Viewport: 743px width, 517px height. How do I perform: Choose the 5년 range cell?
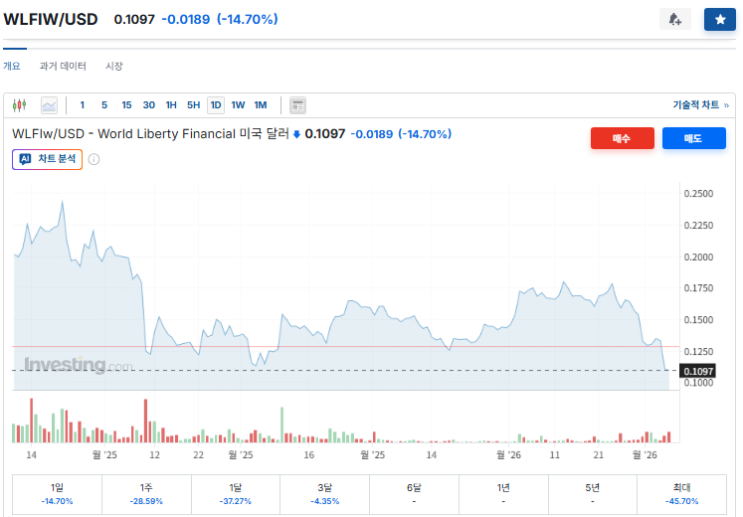(593, 494)
